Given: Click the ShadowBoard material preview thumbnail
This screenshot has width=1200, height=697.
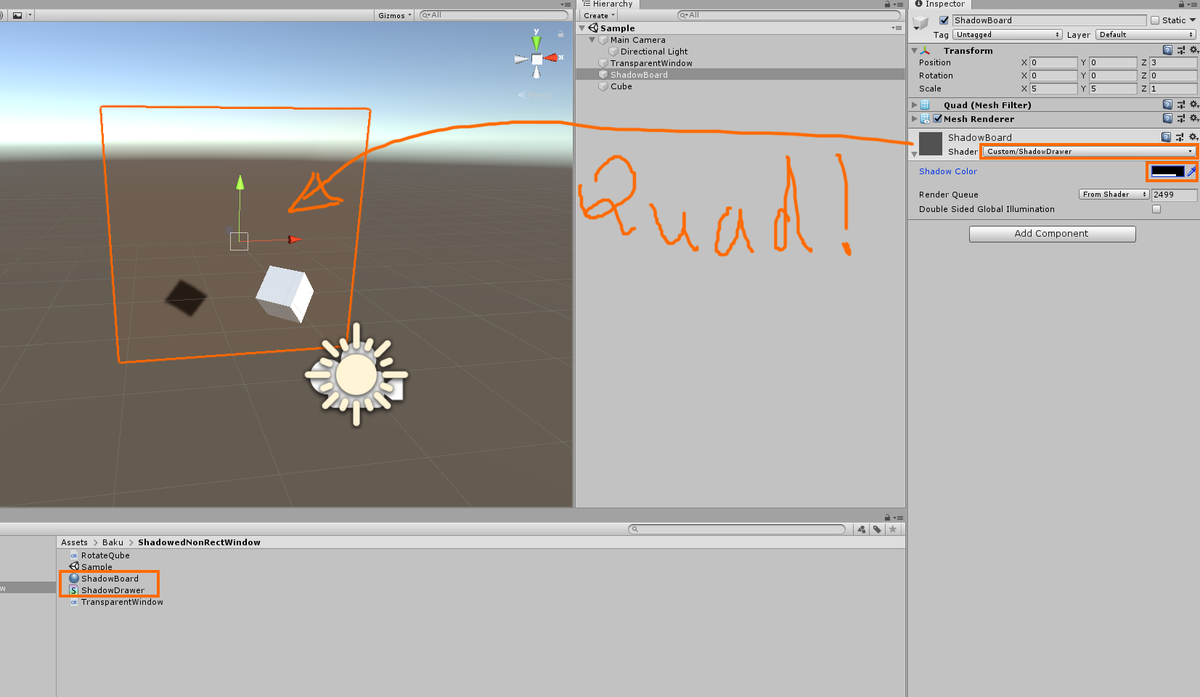Looking at the screenshot, I should 931,143.
